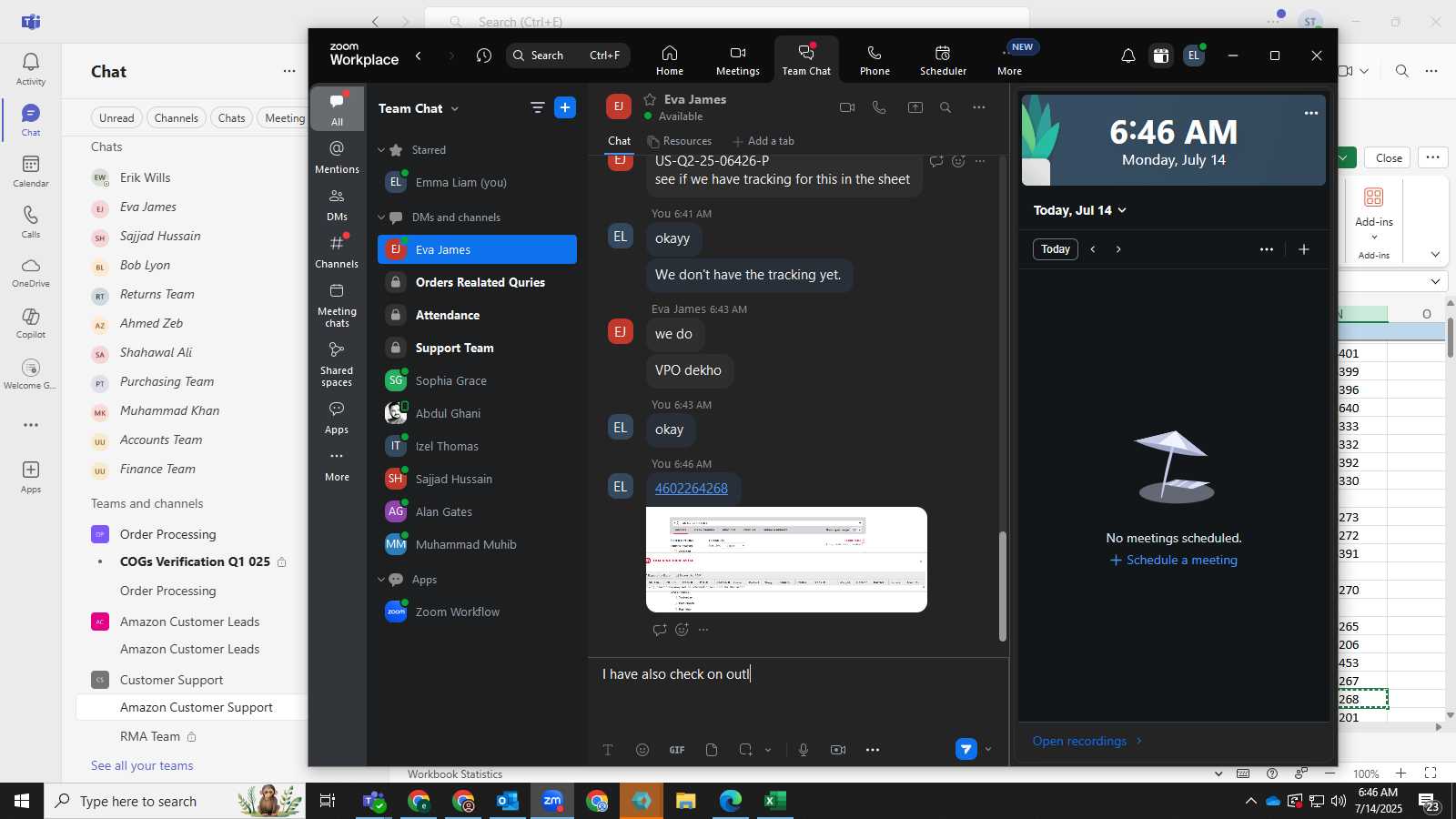The height and width of the screenshot is (819, 1456).
Task: Switch to the Zoom Phone tab
Action: pos(875,60)
